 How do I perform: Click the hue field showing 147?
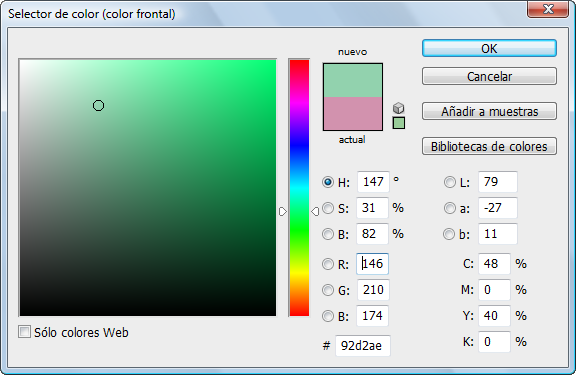pos(373,182)
